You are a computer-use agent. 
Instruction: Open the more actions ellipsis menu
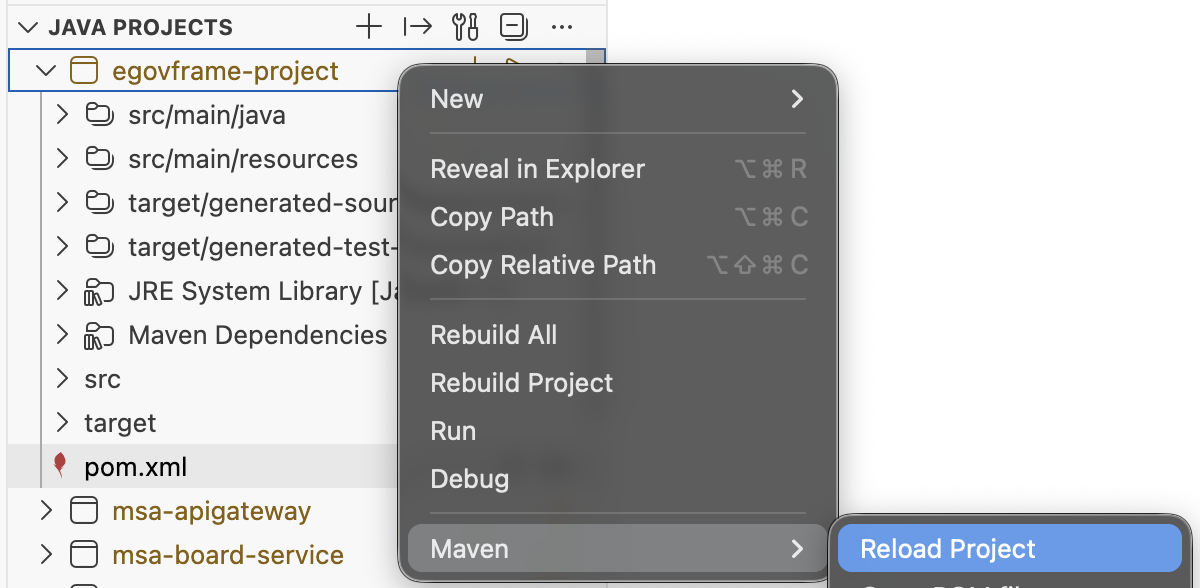click(561, 27)
